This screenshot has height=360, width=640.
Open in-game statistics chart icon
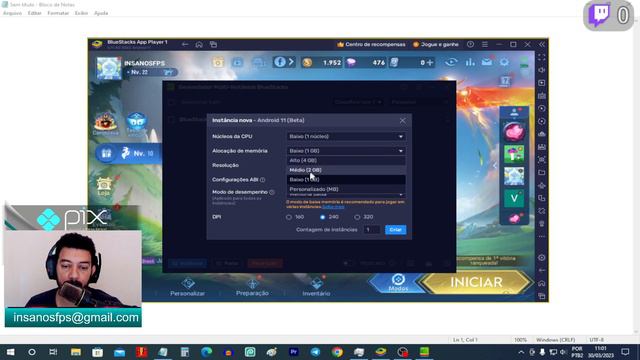(470, 62)
